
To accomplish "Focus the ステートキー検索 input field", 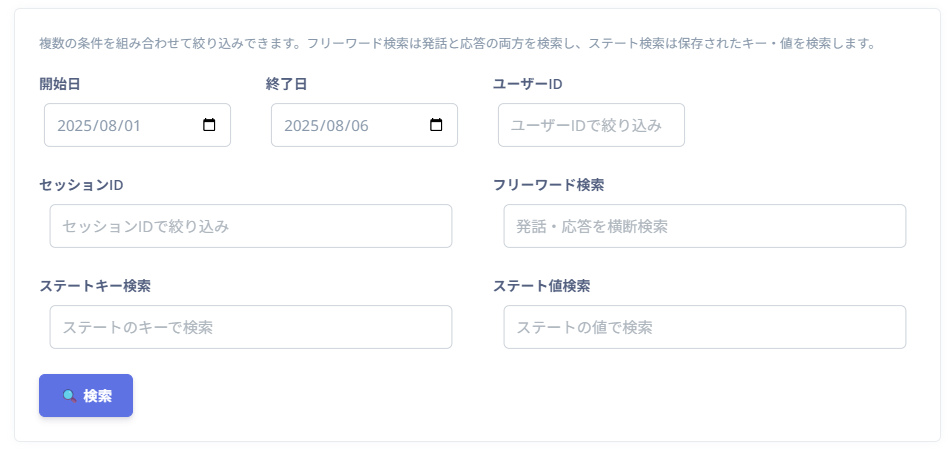I will point(250,327).
